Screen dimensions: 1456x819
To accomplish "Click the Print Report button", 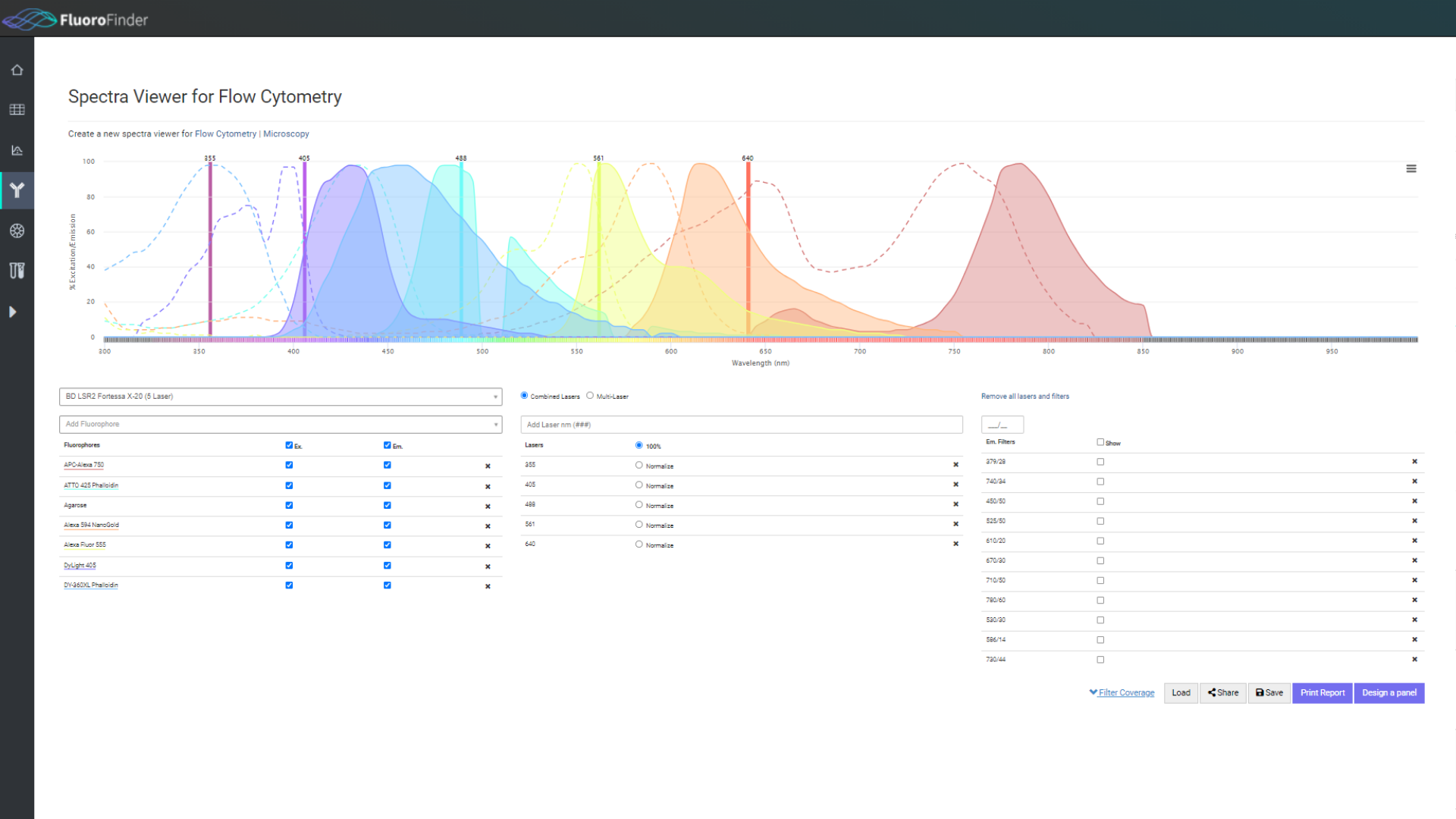I will 1322,692.
